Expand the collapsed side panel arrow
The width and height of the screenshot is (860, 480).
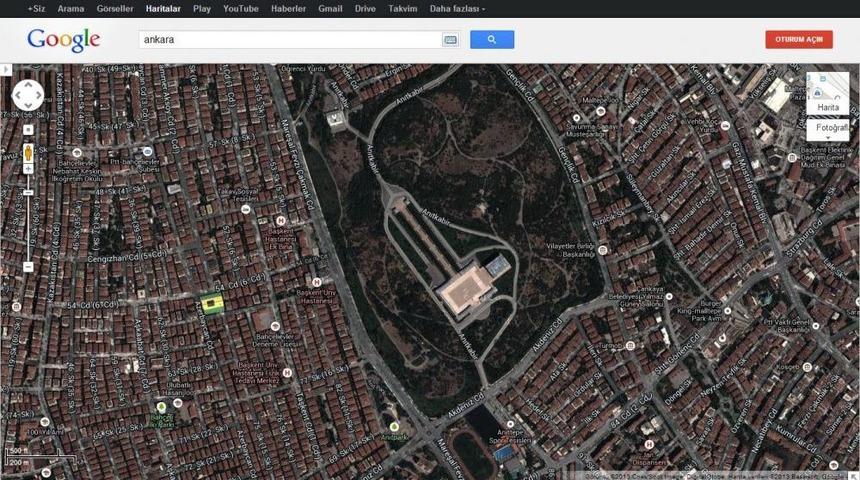(5, 70)
